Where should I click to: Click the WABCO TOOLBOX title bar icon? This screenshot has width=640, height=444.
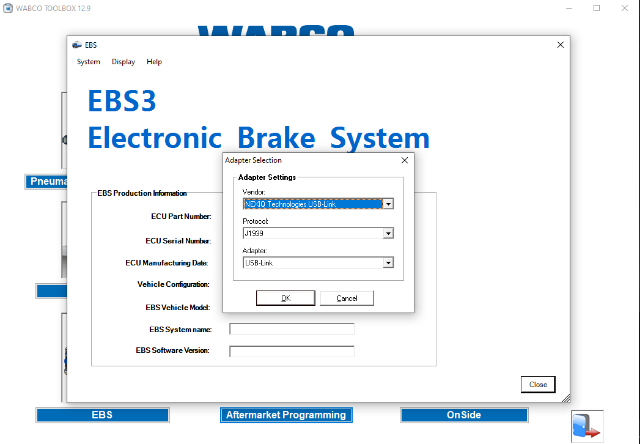(8, 8)
